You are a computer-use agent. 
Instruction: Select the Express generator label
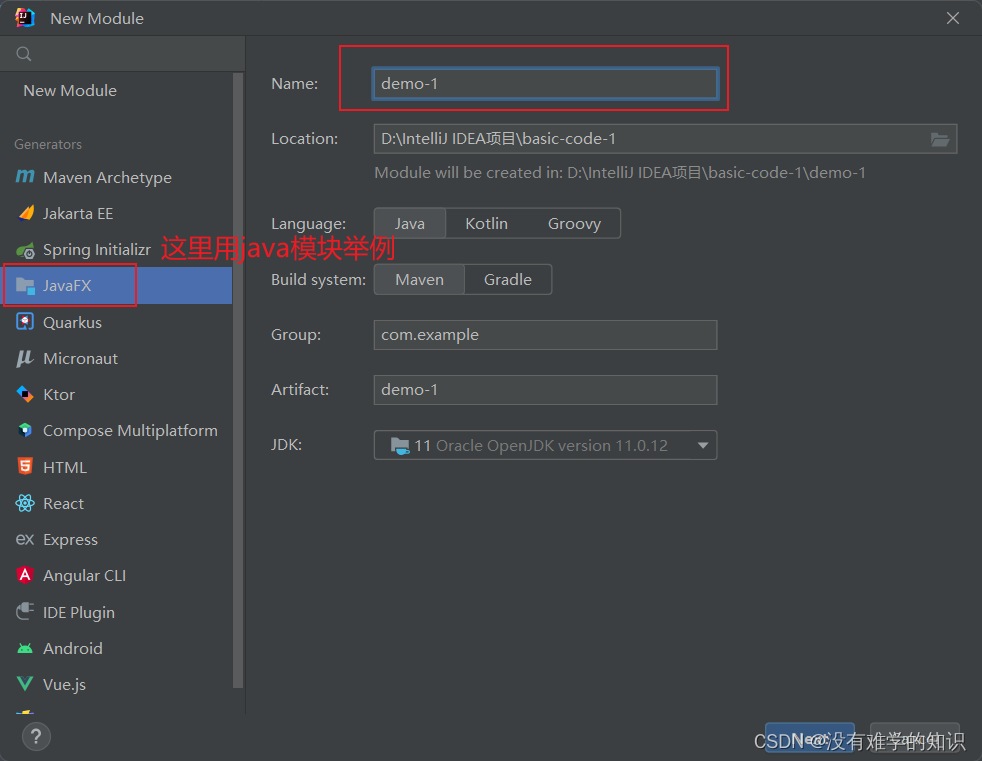click(70, 540)
